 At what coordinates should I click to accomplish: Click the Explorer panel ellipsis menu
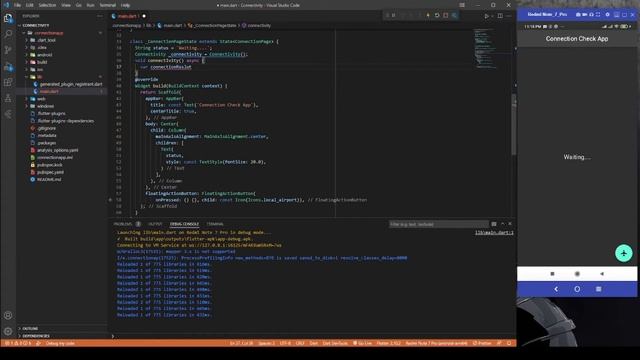tap(100, 16)
